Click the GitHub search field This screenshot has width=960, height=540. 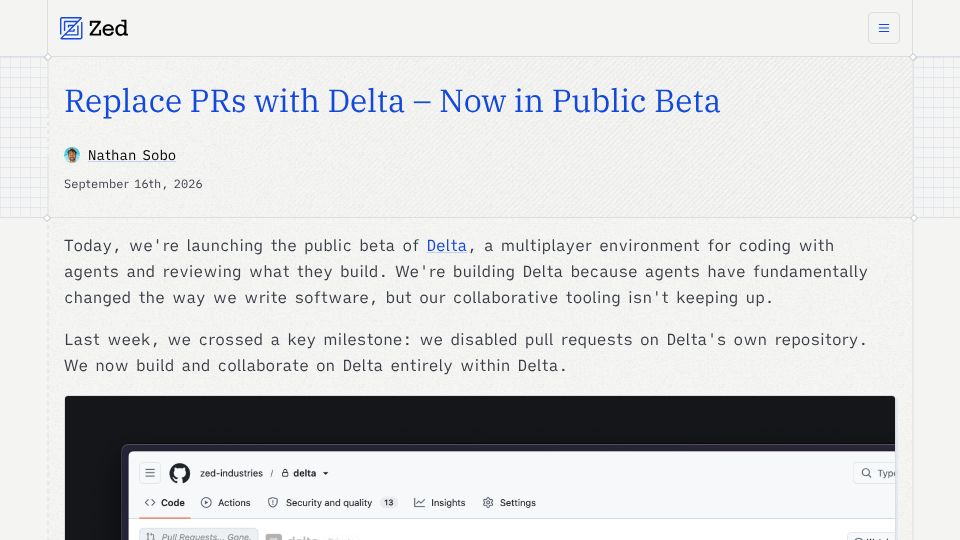pyautogui.click(x=874, y=473)
